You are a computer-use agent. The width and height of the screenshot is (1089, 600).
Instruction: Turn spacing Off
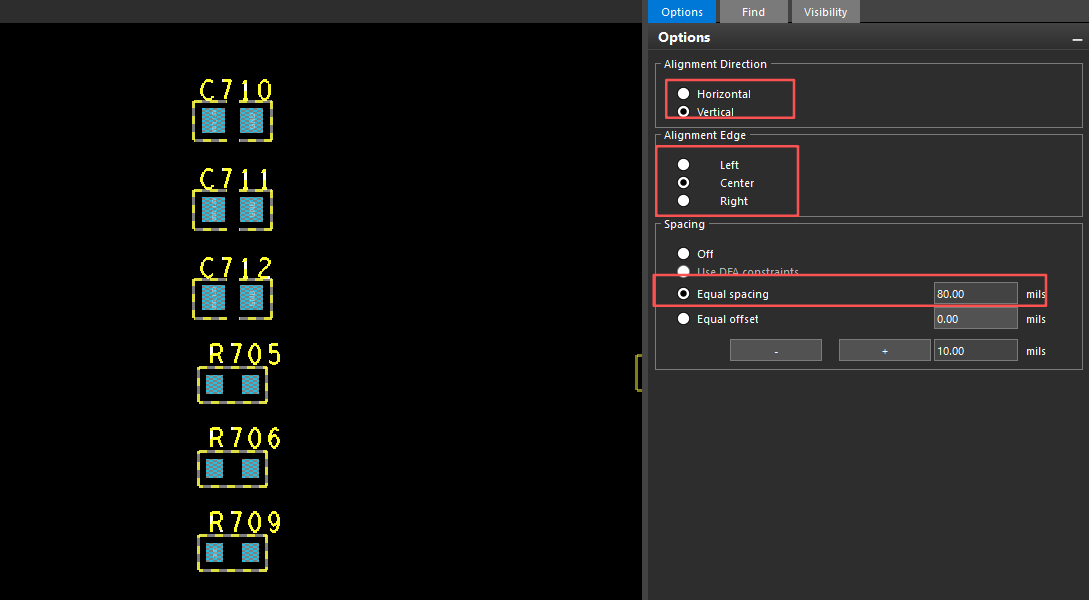point(684,254)
